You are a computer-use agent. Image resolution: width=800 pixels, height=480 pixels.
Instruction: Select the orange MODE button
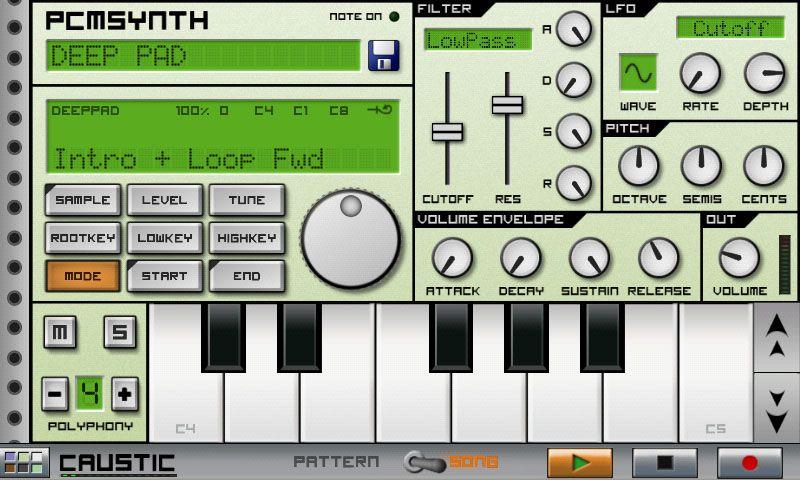(83, 276)
